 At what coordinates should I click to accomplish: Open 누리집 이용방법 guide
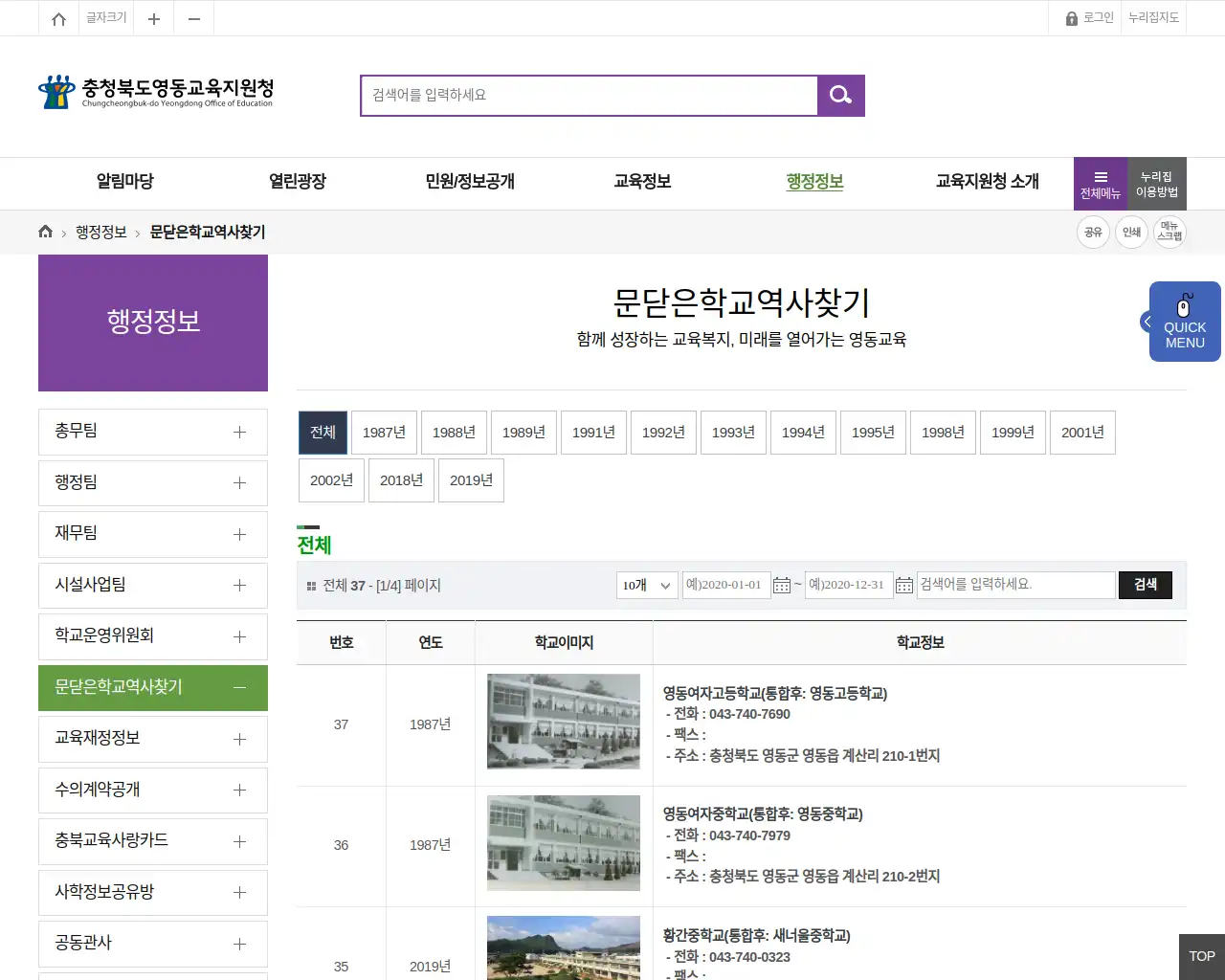pos(1157,184)
